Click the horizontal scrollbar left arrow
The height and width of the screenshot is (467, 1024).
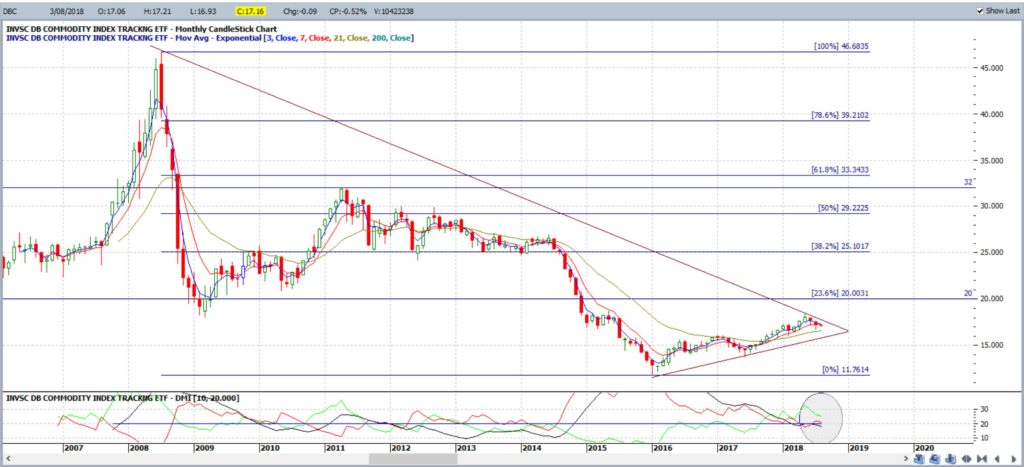[8, 459]
